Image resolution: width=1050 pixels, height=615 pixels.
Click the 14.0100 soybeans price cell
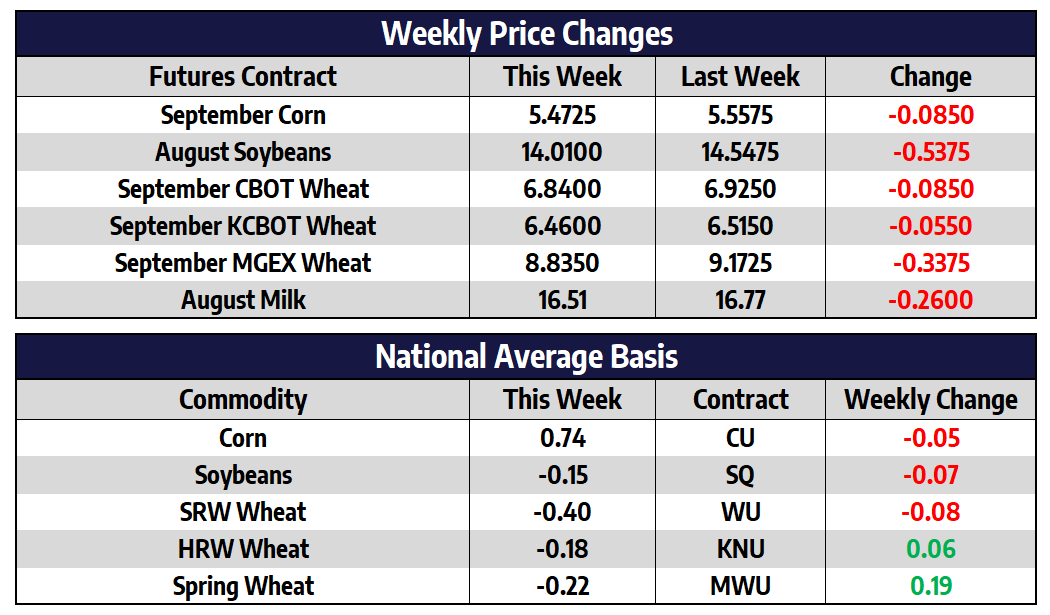pos(562,152)
